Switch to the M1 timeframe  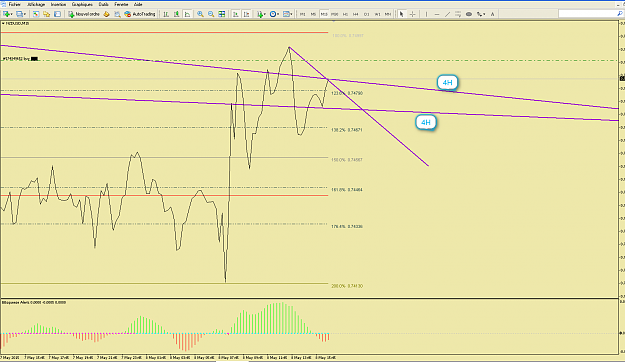tap(303, 14)
